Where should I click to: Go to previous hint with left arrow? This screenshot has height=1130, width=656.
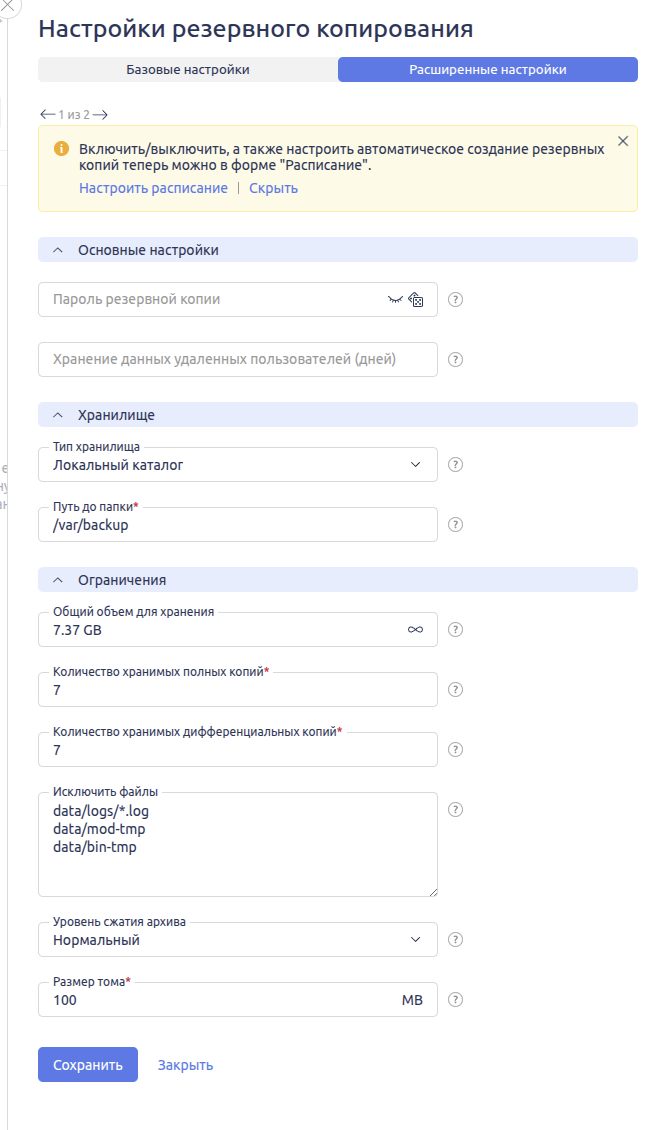click(47, 114)
